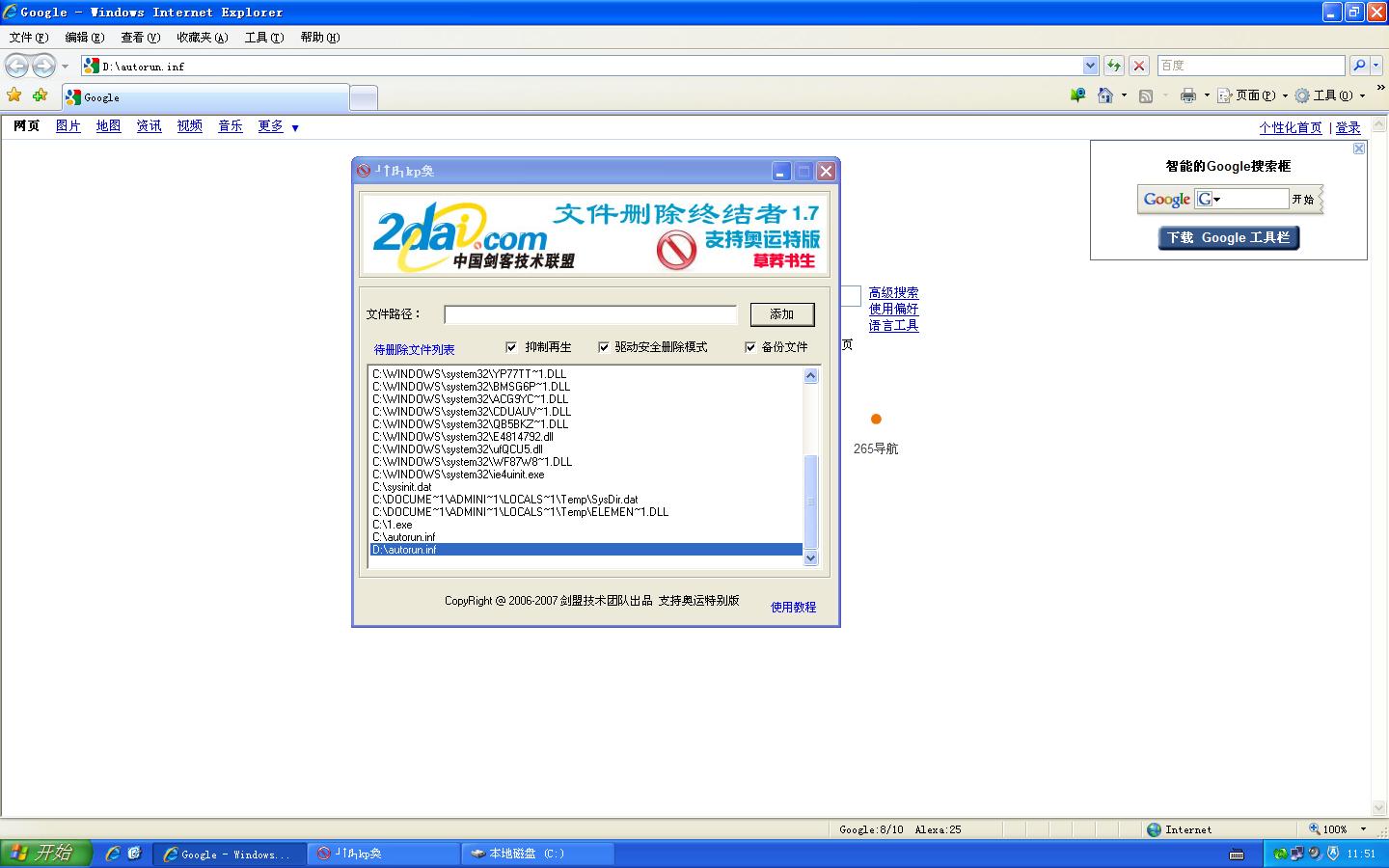Expand the print options dropdown arrow
This screenshot has height=868, width=1389.
pyautogui.click(x=1207, y=95)
